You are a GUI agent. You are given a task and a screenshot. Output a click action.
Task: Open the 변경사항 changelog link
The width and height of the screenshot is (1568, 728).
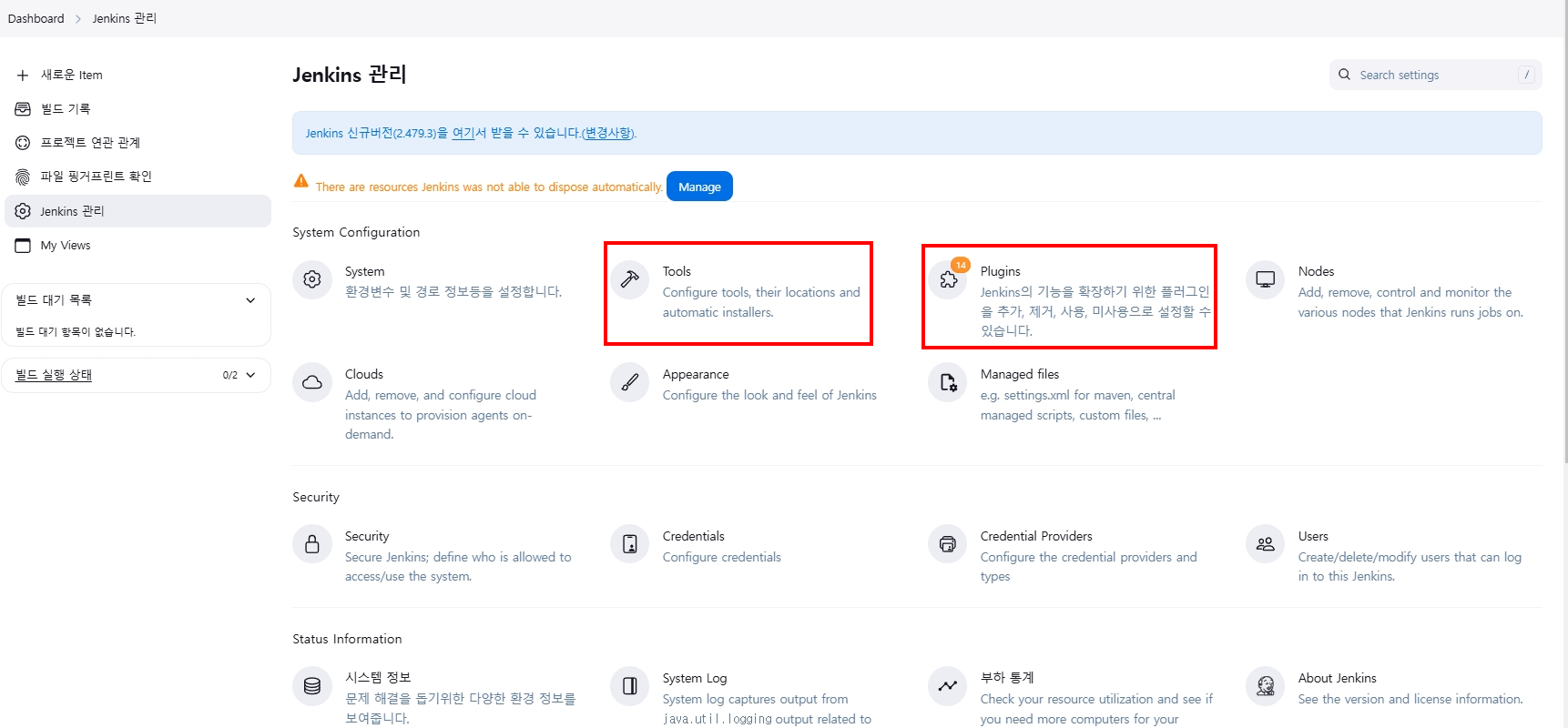click(x=608, y=133)
